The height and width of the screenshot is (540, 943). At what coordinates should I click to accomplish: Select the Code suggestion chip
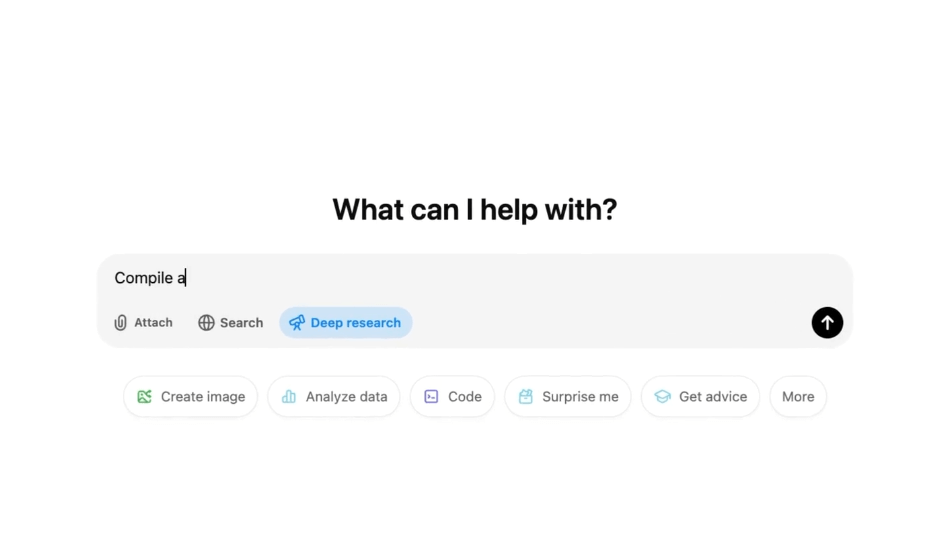click(452, 396)
